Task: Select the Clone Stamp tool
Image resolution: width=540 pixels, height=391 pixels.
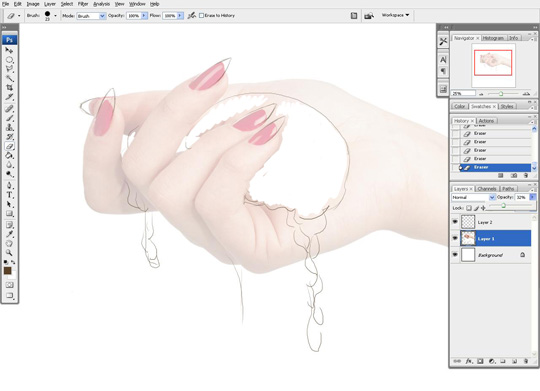Action: tap(9, 127)
